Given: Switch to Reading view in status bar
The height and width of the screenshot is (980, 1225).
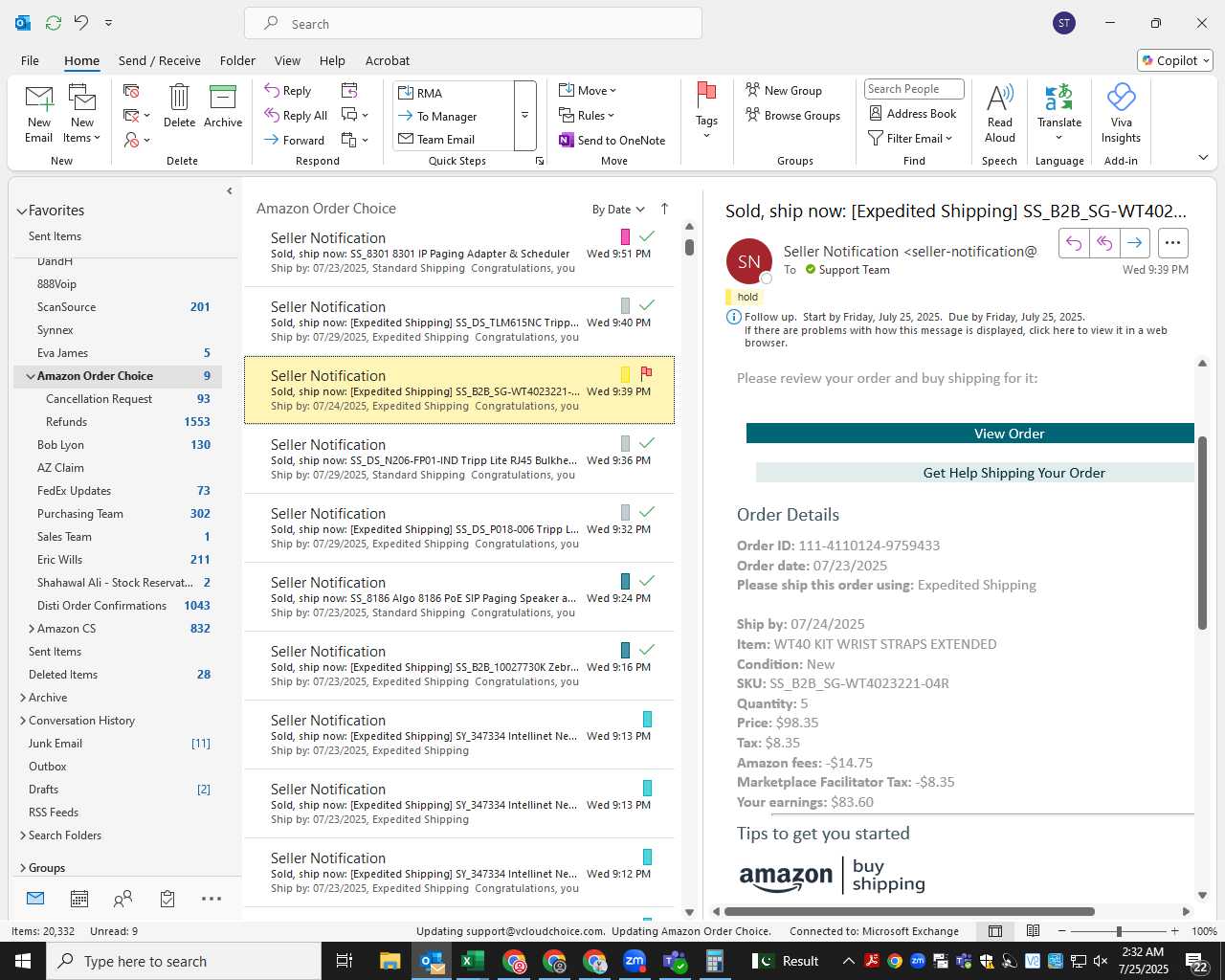Looking at the screenshot, I should coord(1033,931).
